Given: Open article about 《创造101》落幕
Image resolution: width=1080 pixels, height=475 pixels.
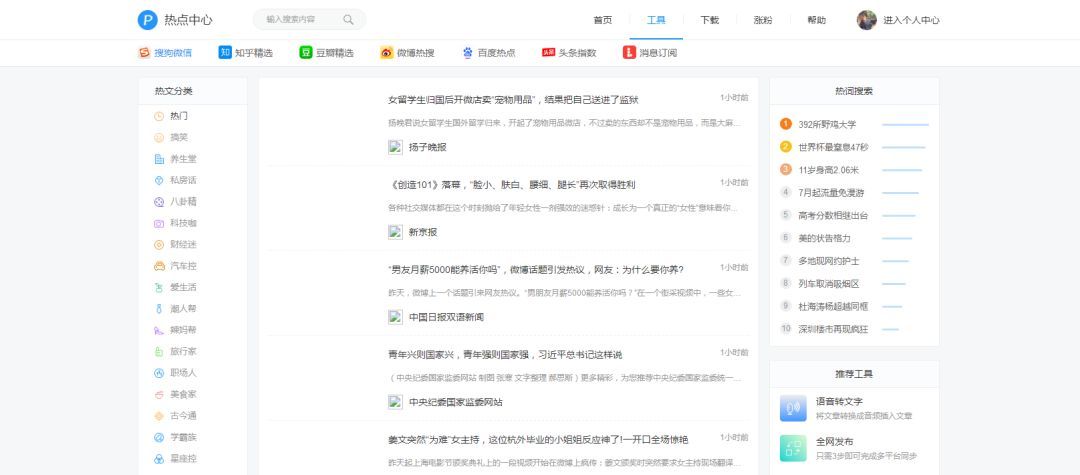Looking at the screenshot, I should [x=511, y=185].
